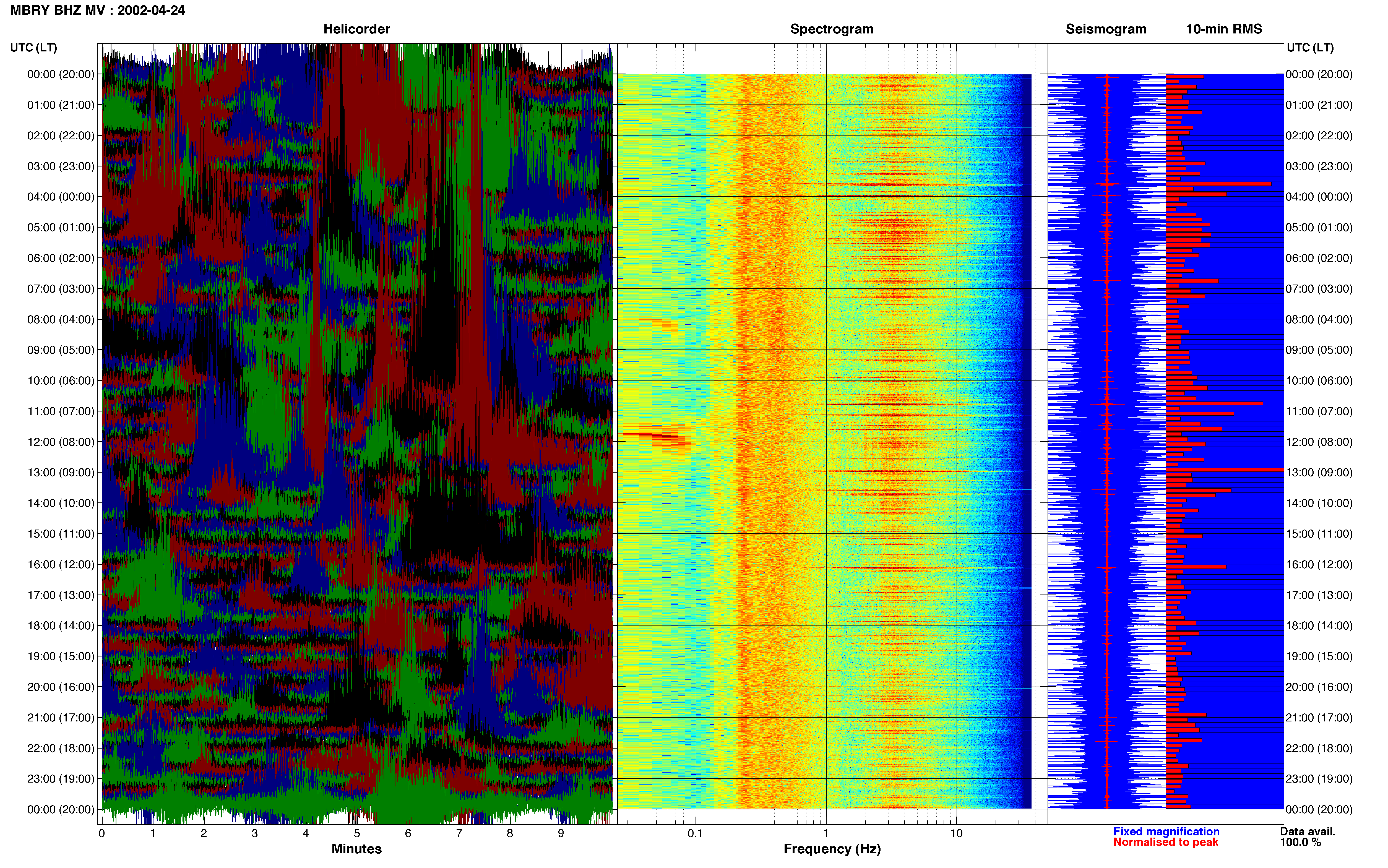Click left-axis time label 12:00 (08:00)
1388x868 pixels.
pos(61,442)
